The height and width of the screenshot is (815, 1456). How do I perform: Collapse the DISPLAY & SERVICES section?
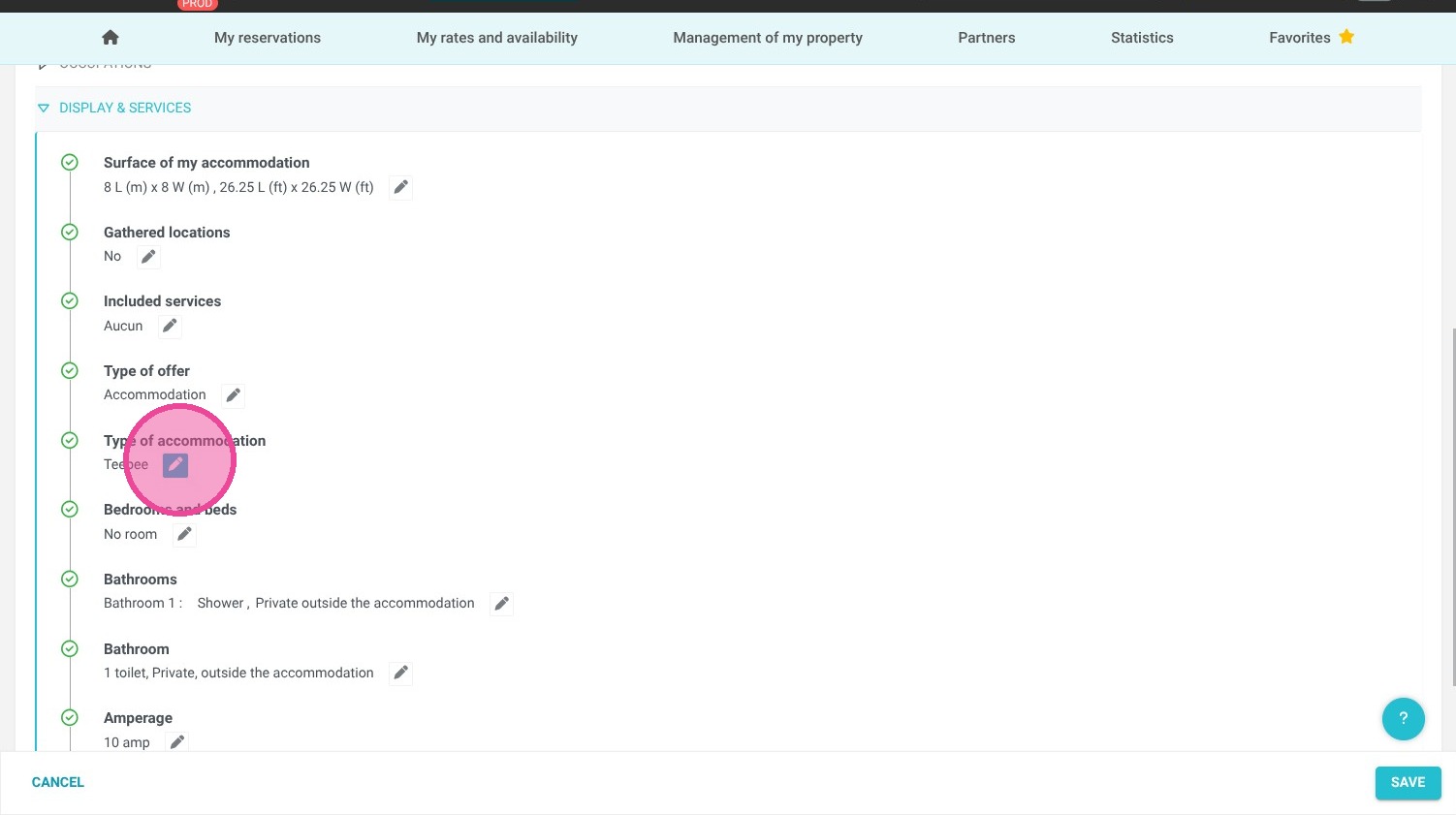[43, 109]
